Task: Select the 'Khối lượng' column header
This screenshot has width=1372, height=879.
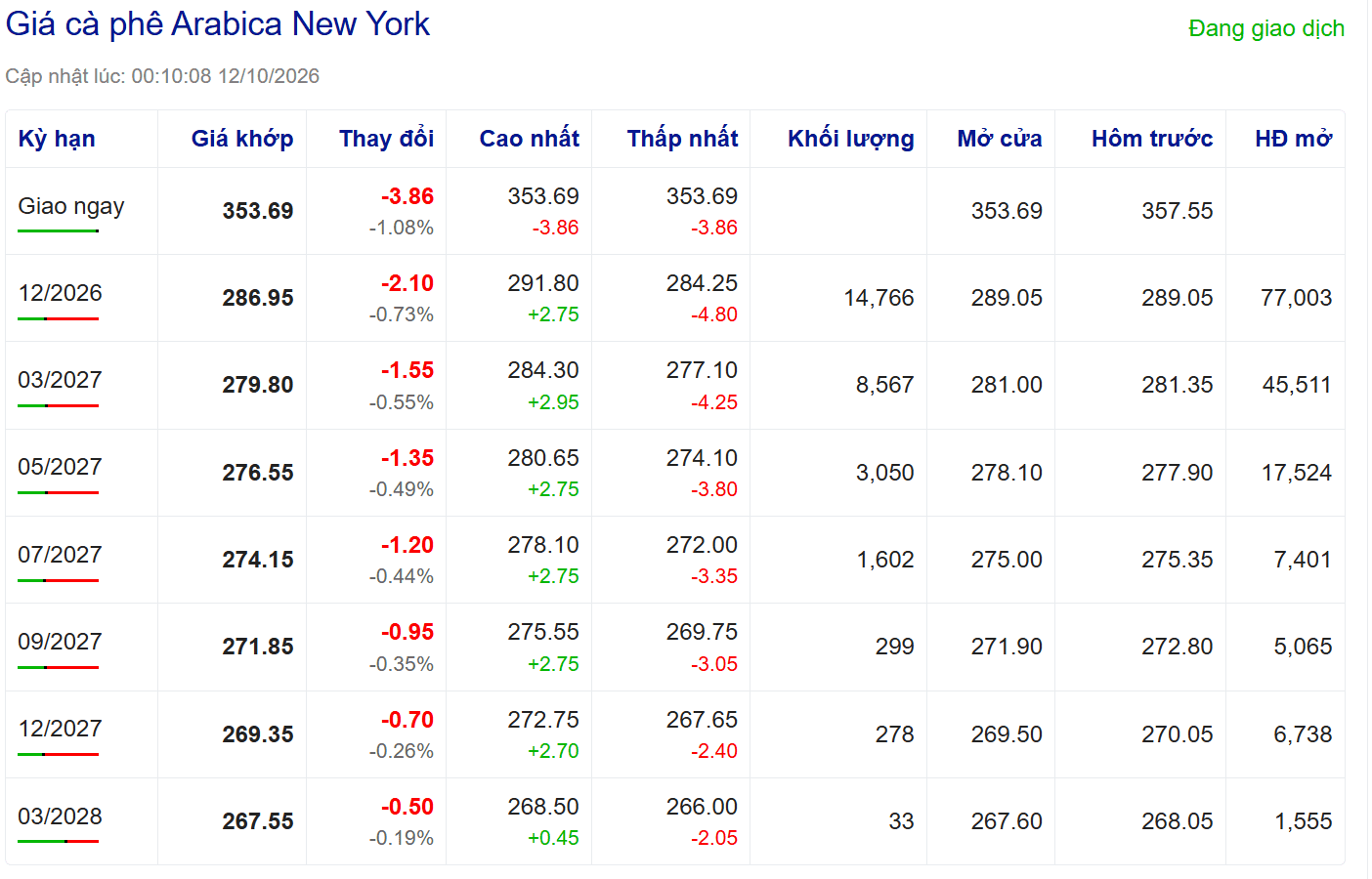Action: pyautogui.click(x=851, y=139)
